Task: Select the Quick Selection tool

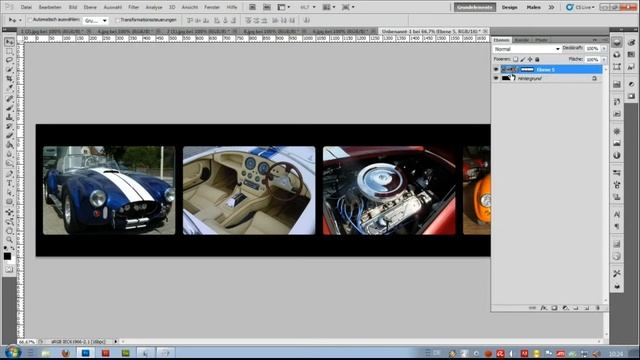Action: tap(9, 69)
